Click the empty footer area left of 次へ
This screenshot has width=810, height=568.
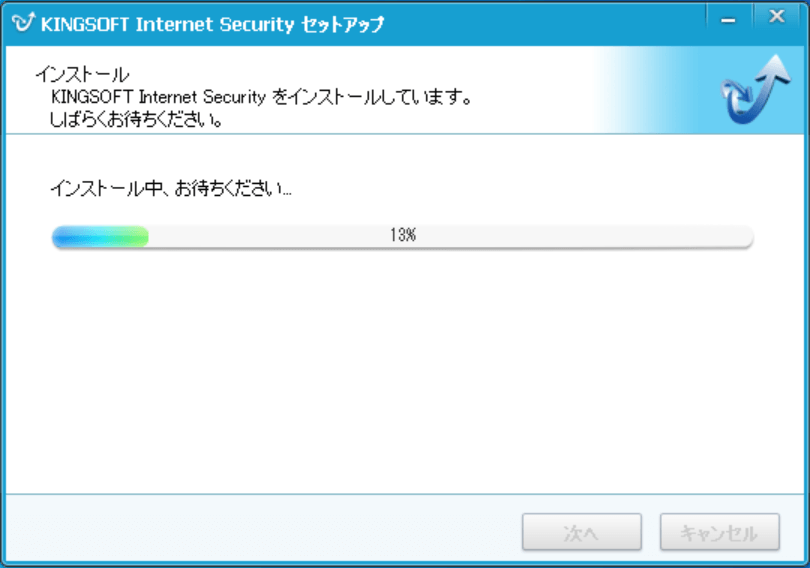pos(260,532)
